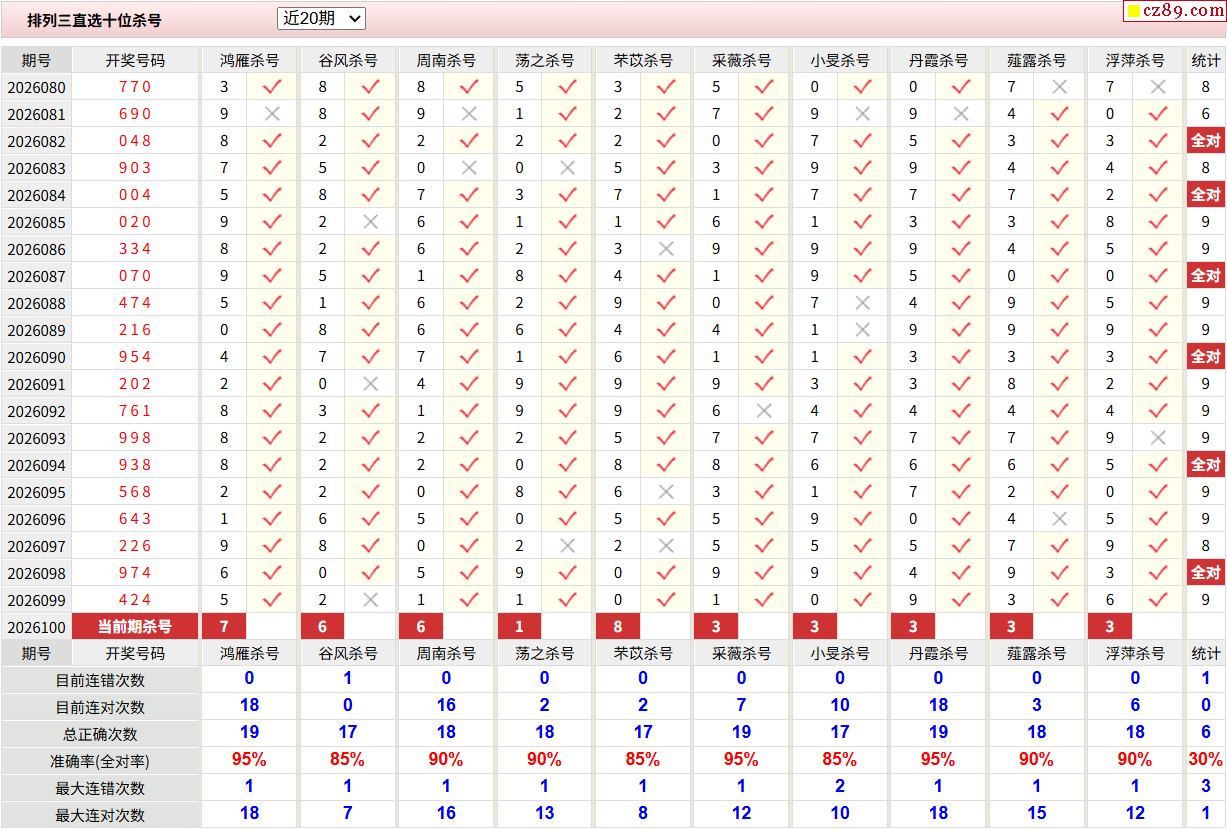The width and height of the screenshot is (1227, 830).
Task: Click top header 鸿雁杀号
Action: (249, 60)
